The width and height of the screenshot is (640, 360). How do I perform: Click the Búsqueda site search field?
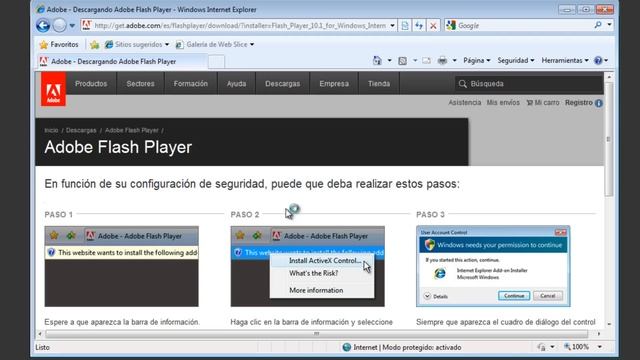tap(529, 84)
